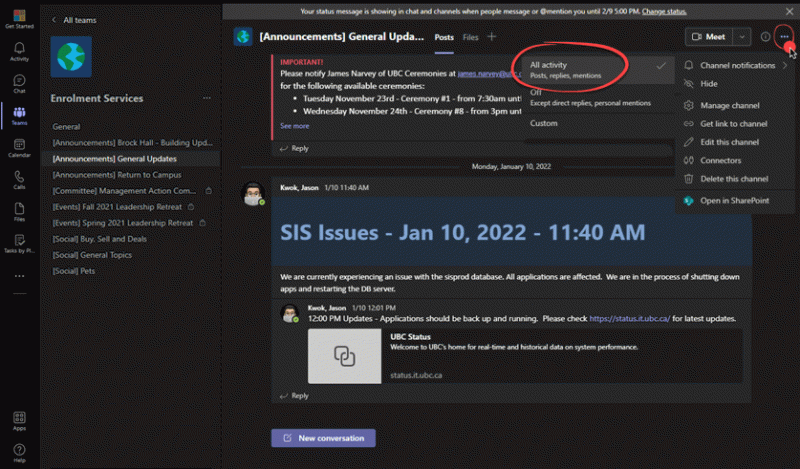Open Help at bottom of sidebar
This screenshot has width=800, height=469.
[19, 453]
